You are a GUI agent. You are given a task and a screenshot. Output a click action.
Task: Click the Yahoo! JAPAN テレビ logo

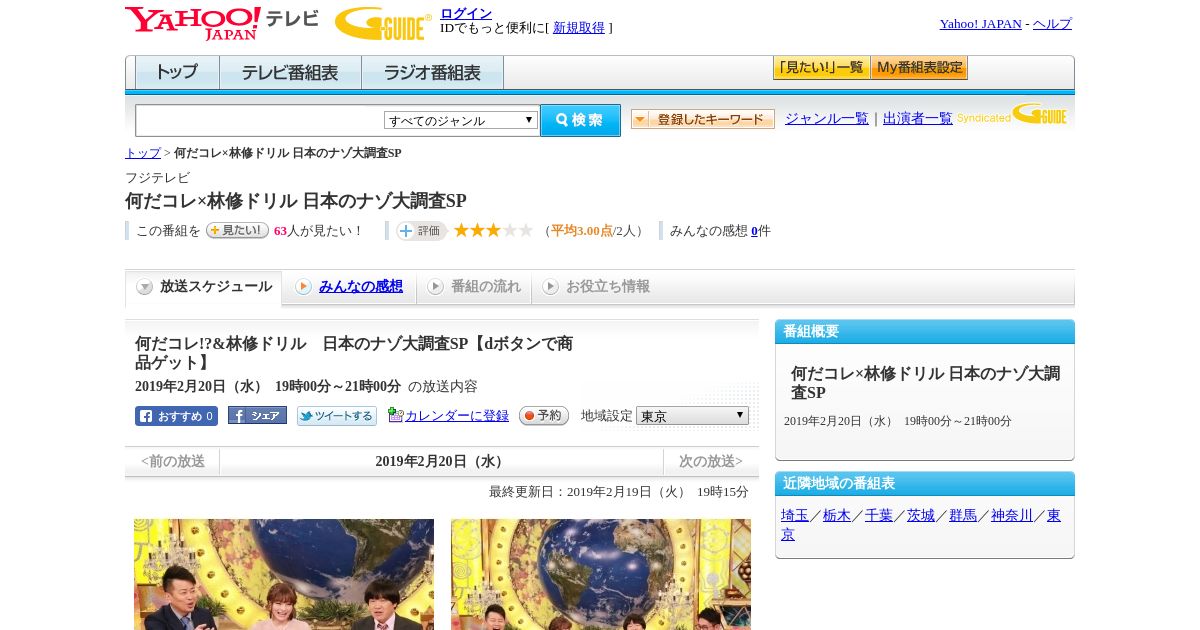tap(222, 23)
